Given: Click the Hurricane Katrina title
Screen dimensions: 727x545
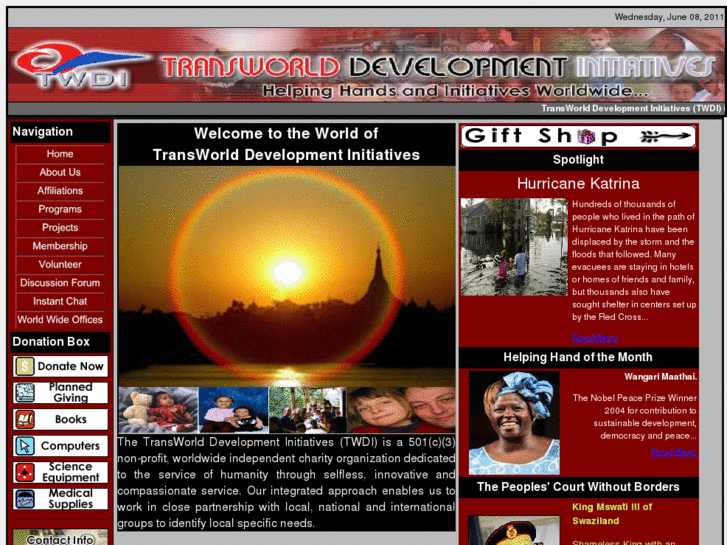Looking at the screenshot, I should (578, 184).
